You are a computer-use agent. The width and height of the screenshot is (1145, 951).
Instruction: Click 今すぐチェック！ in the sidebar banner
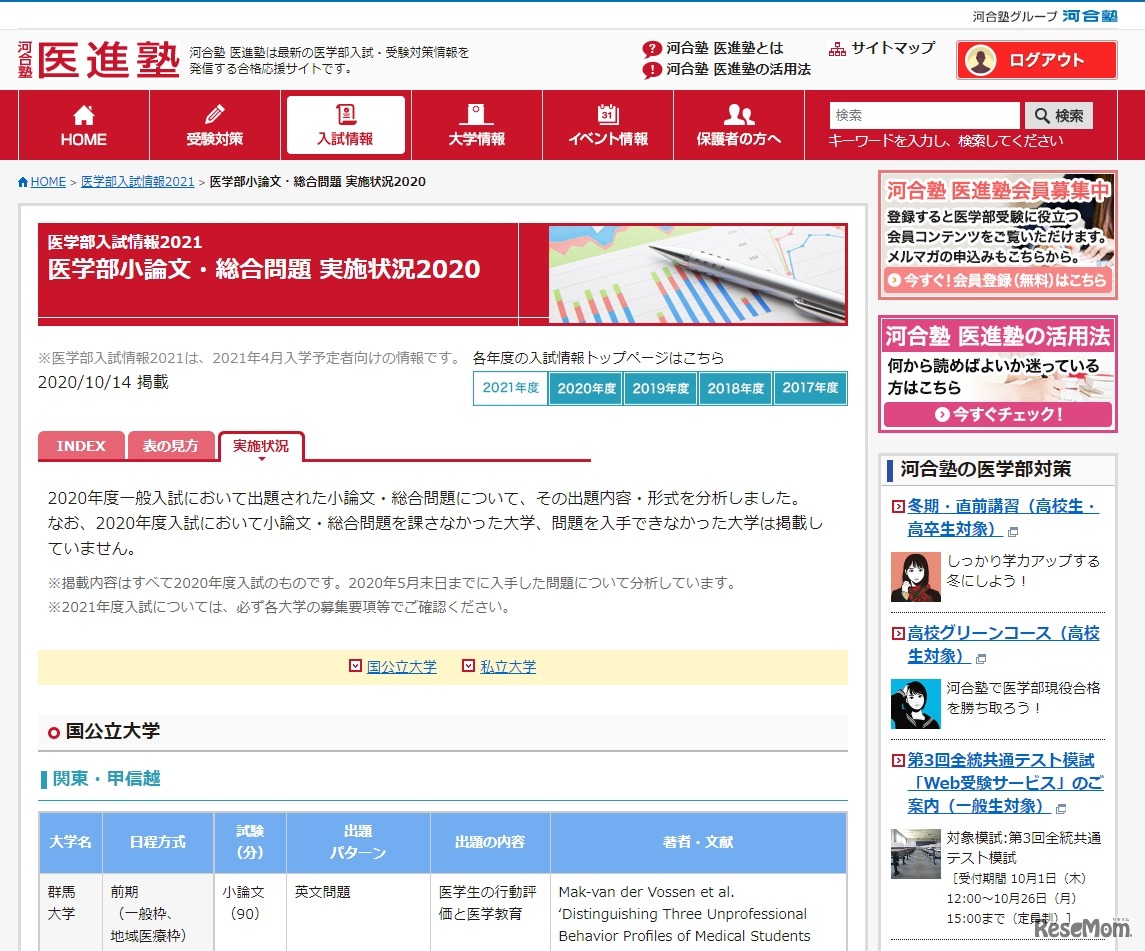[x=997, y=413]
